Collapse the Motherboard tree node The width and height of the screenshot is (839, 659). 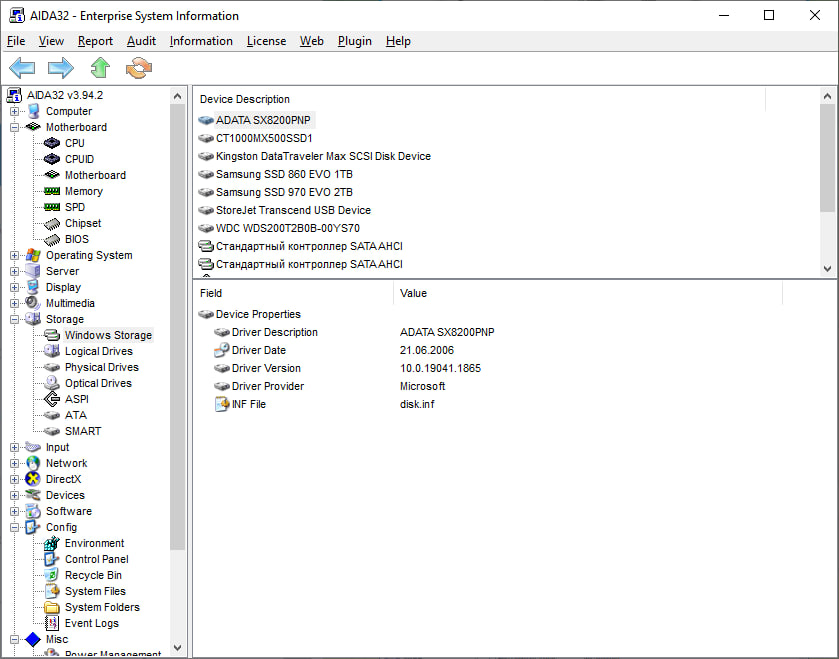(14, 127)
